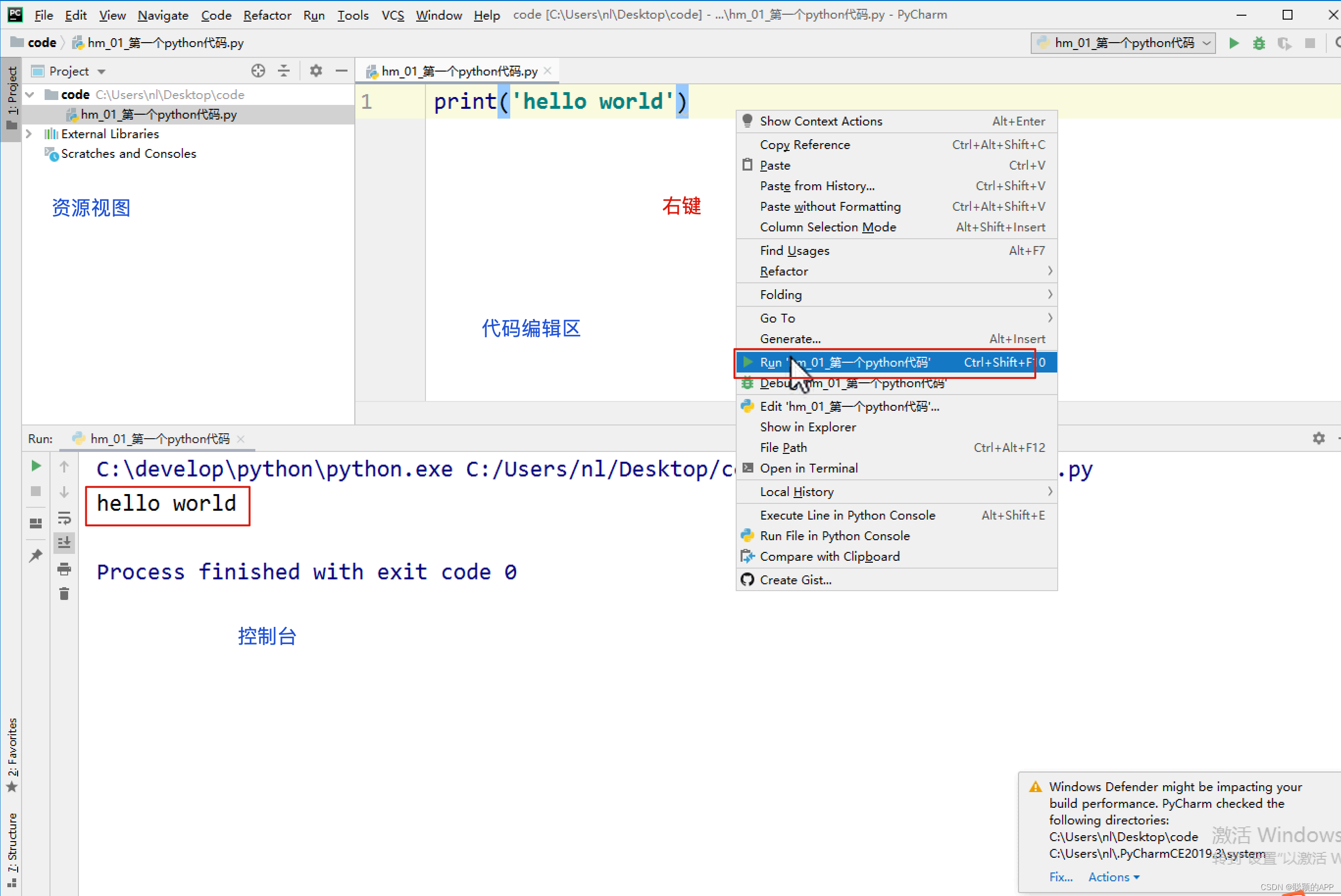Collapse the code project folder

click(x=30, y=94)
